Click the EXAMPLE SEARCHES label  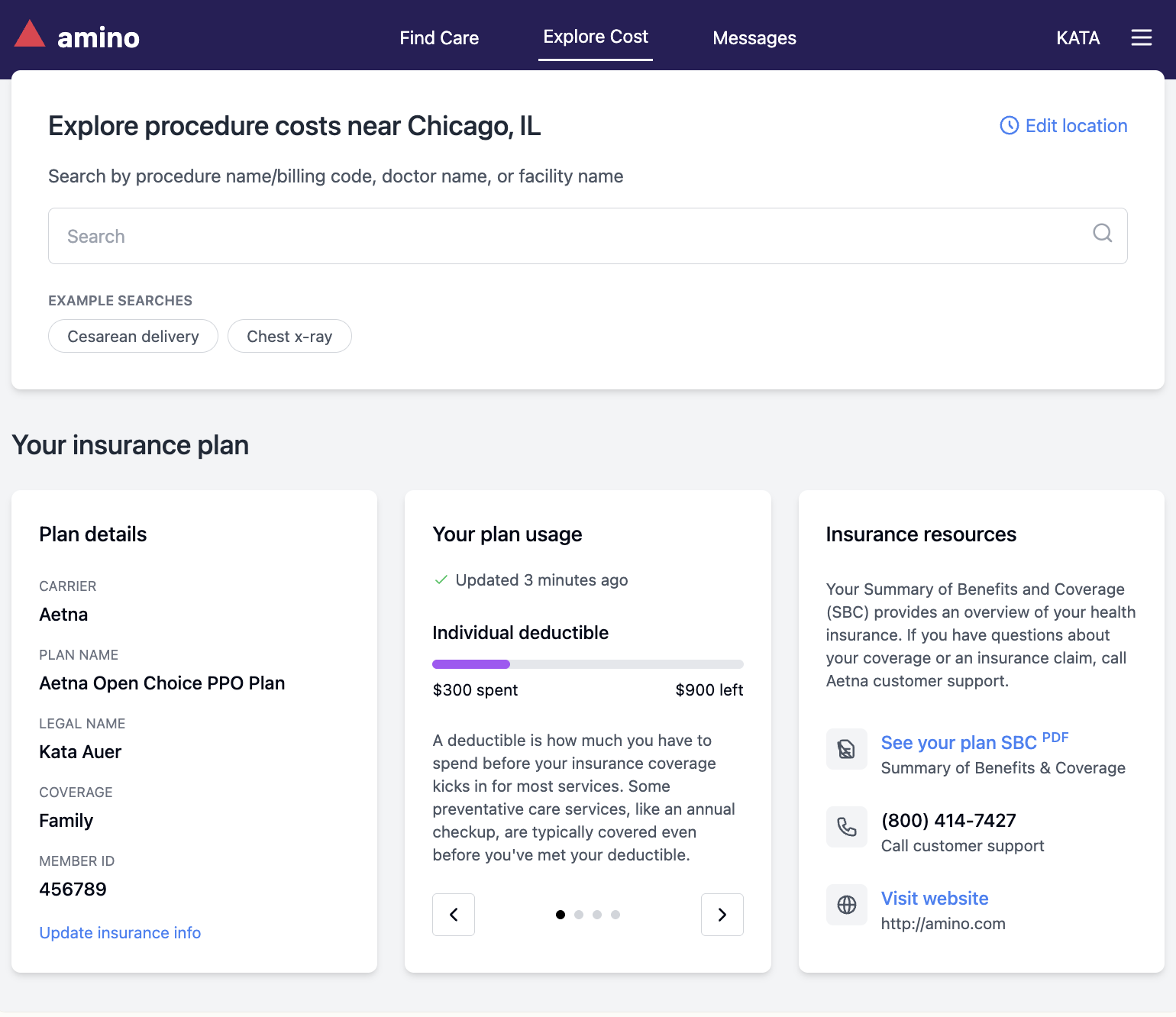pos(120,301)
